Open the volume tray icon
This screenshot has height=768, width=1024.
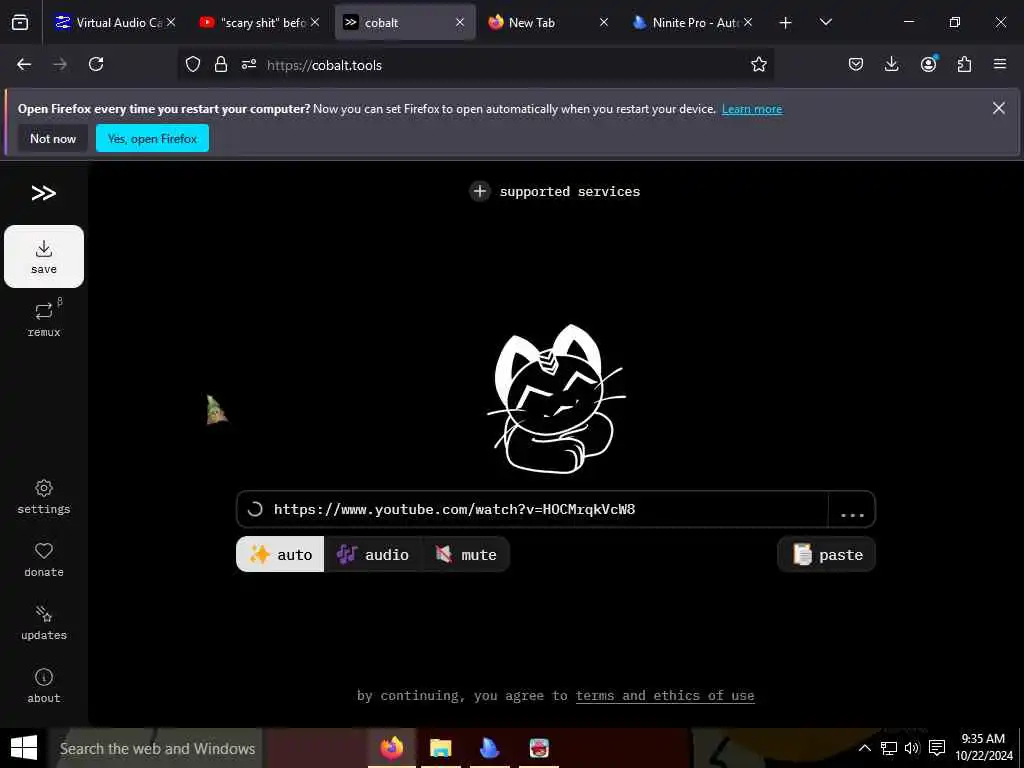click(x=912, y=748)
